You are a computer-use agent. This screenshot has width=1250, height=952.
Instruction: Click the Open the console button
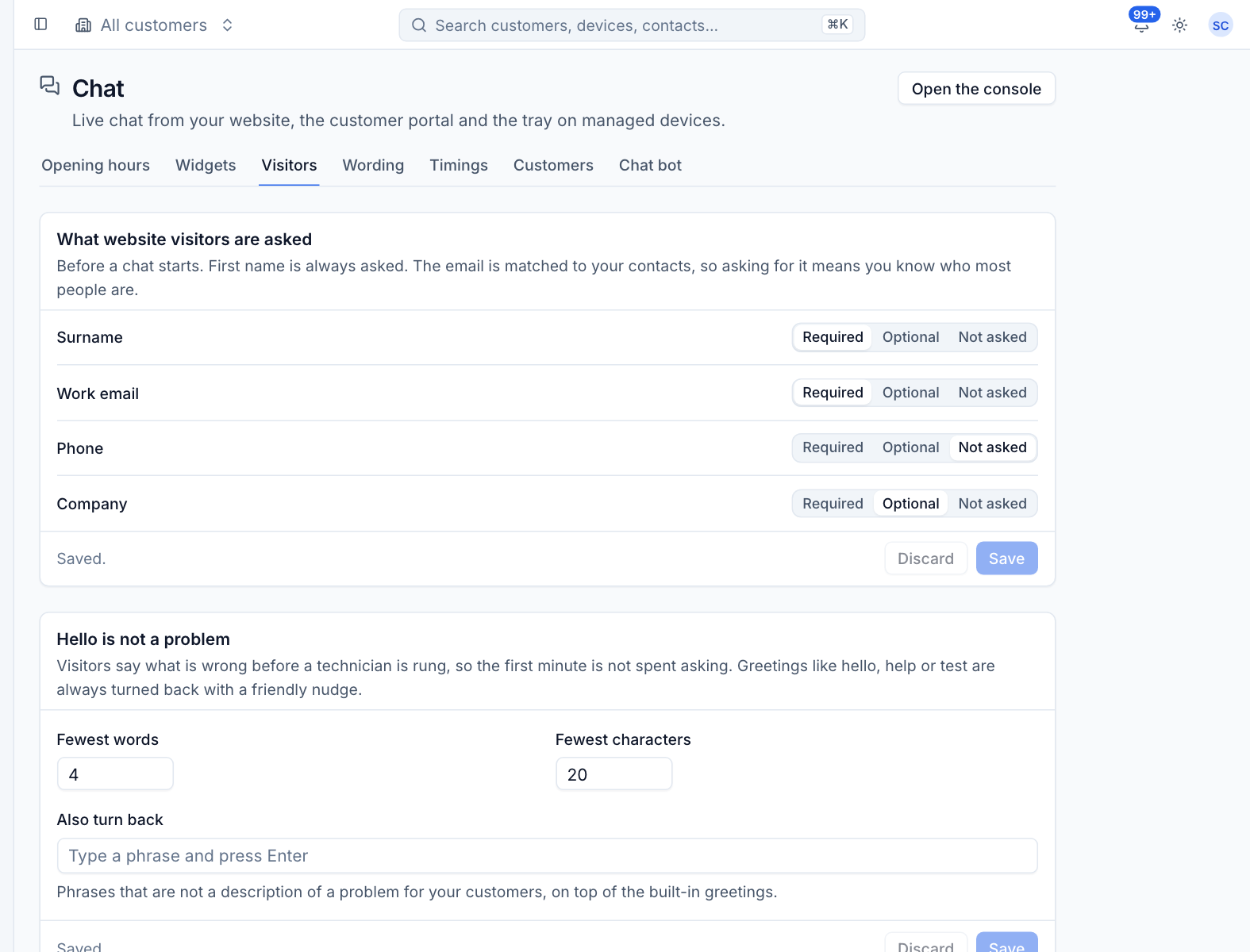click(x=976, y=89)
